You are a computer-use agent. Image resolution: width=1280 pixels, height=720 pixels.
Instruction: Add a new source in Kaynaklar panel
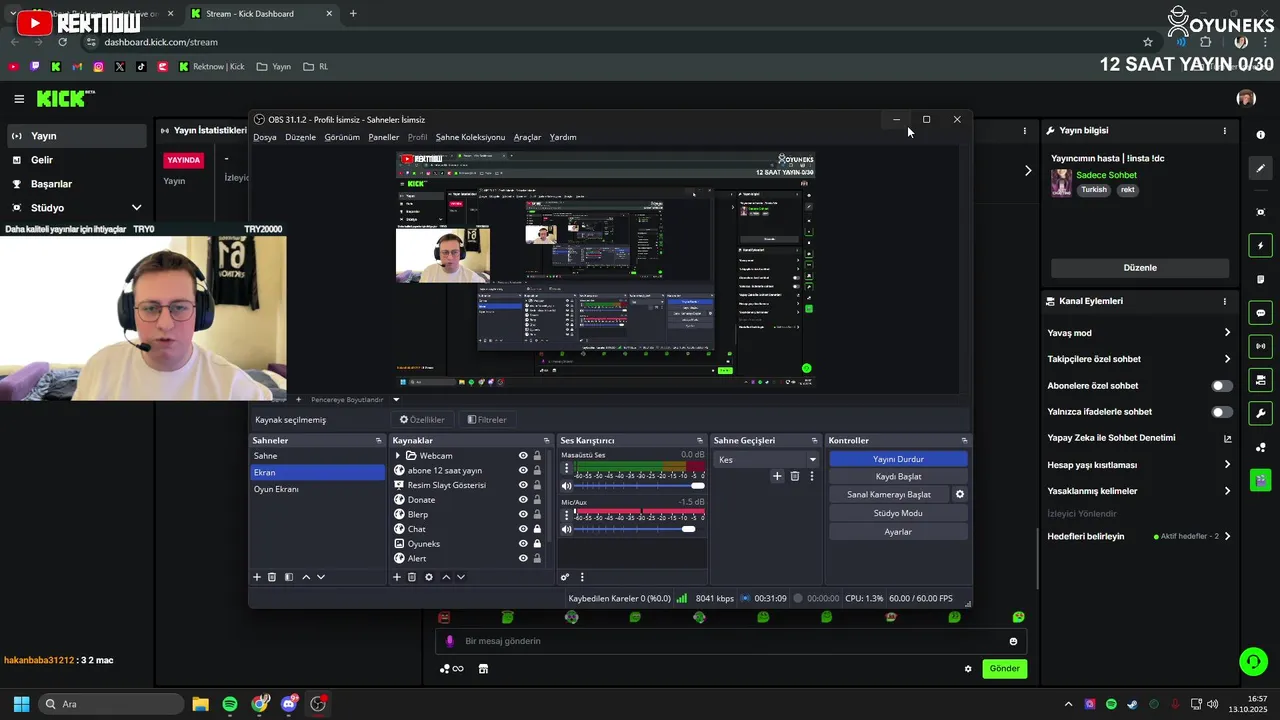pos(397,577)
